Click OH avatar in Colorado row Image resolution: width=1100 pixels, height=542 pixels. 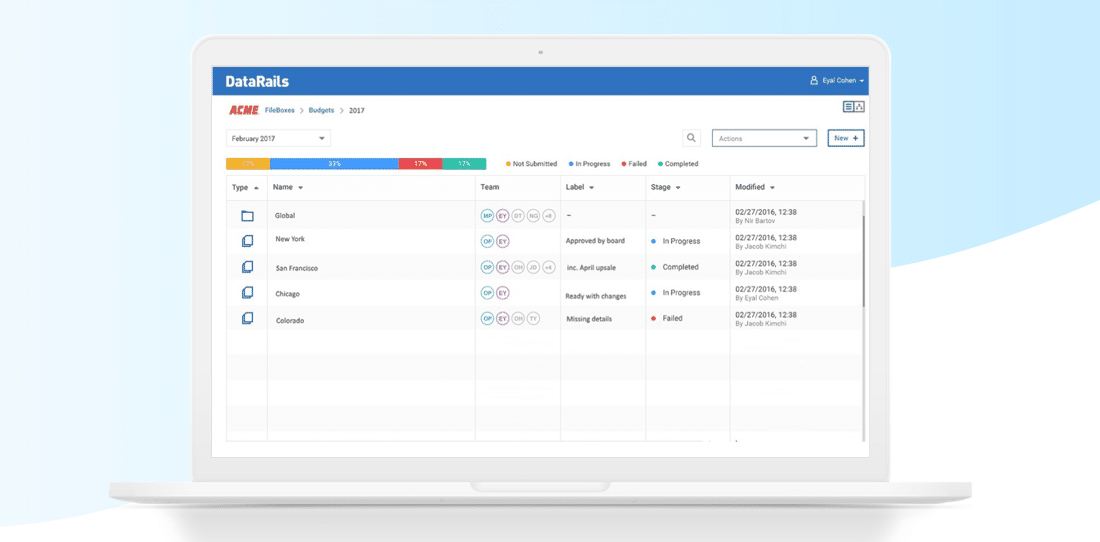(x=518, y=318)
